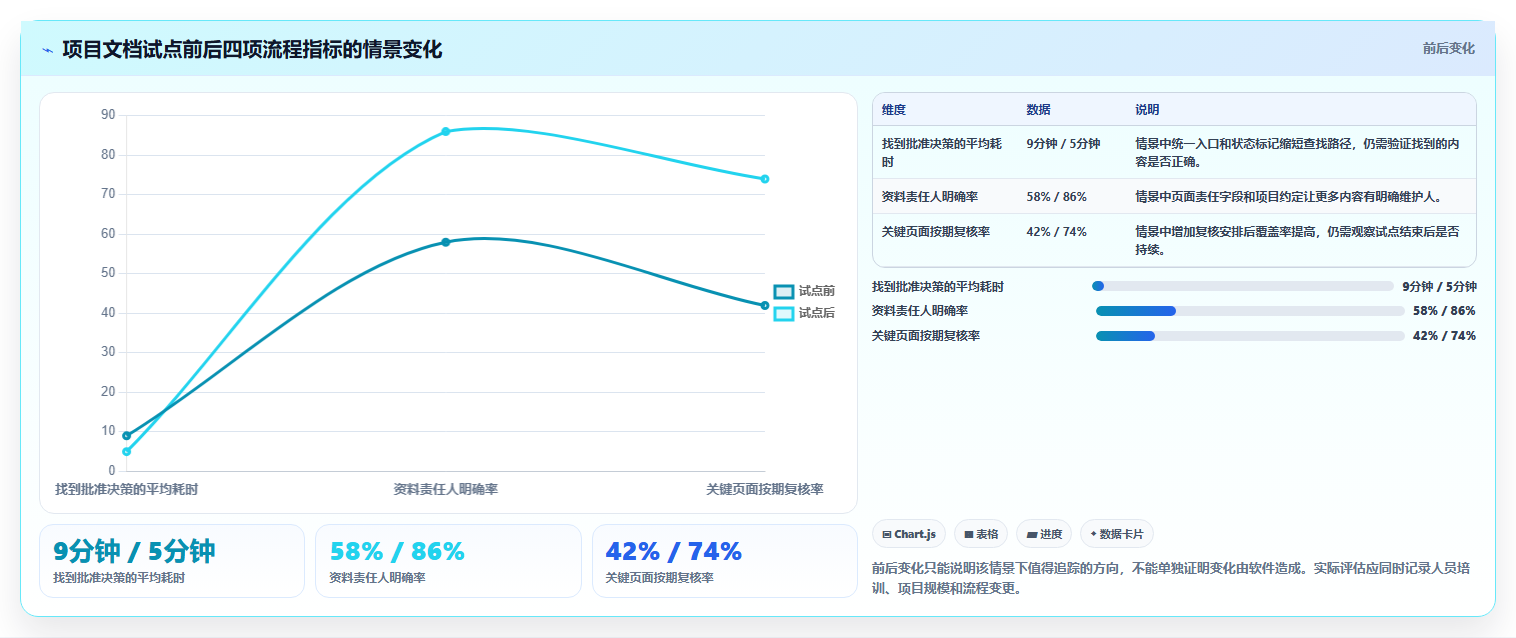The width and height of the screenshot is (1516, 638).
Task: Click the 试点前 data point at 42
Action: tap(765, 305)
